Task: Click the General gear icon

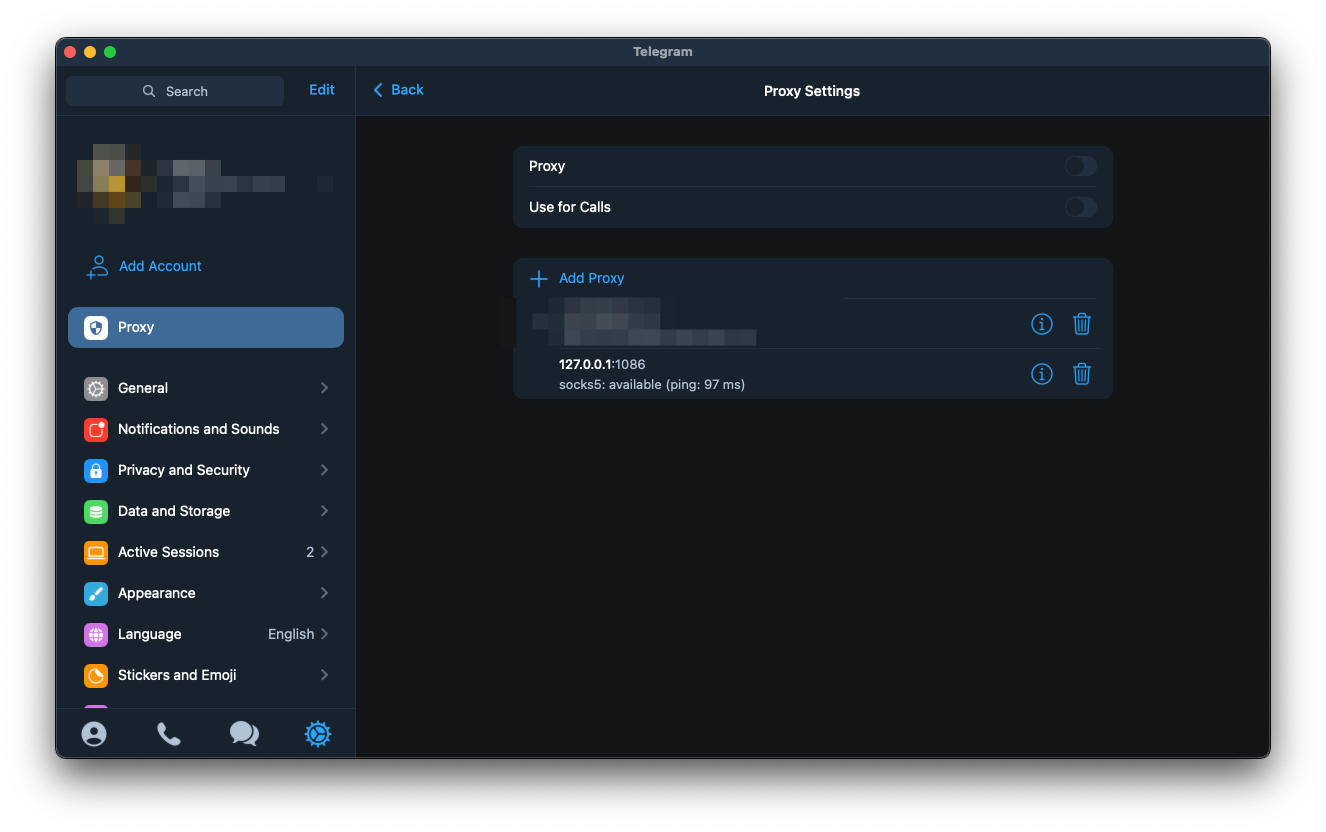Action: 96,388
